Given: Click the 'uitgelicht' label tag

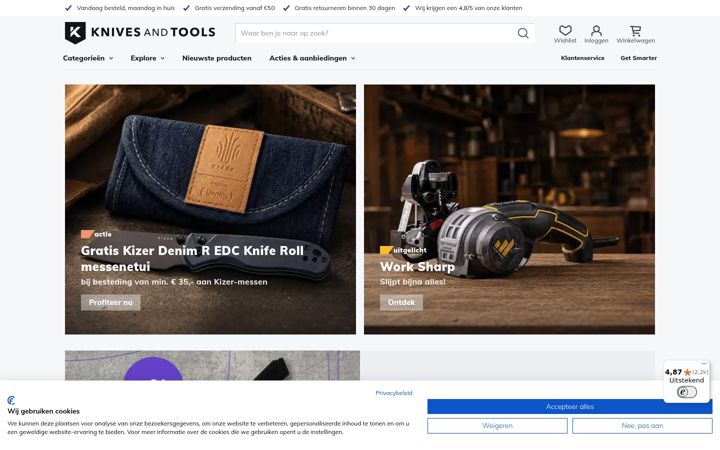Looking at the screenshot, I should point(404,250).
